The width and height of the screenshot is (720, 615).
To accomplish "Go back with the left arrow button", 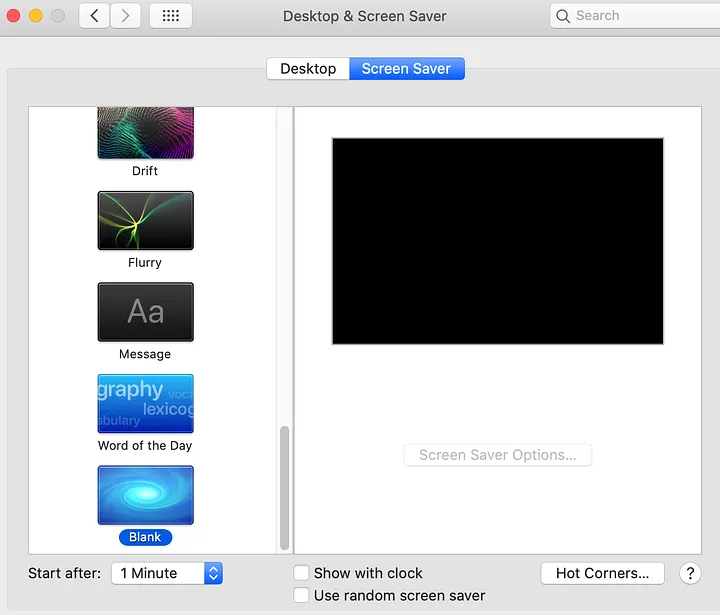I will point(94,16).
